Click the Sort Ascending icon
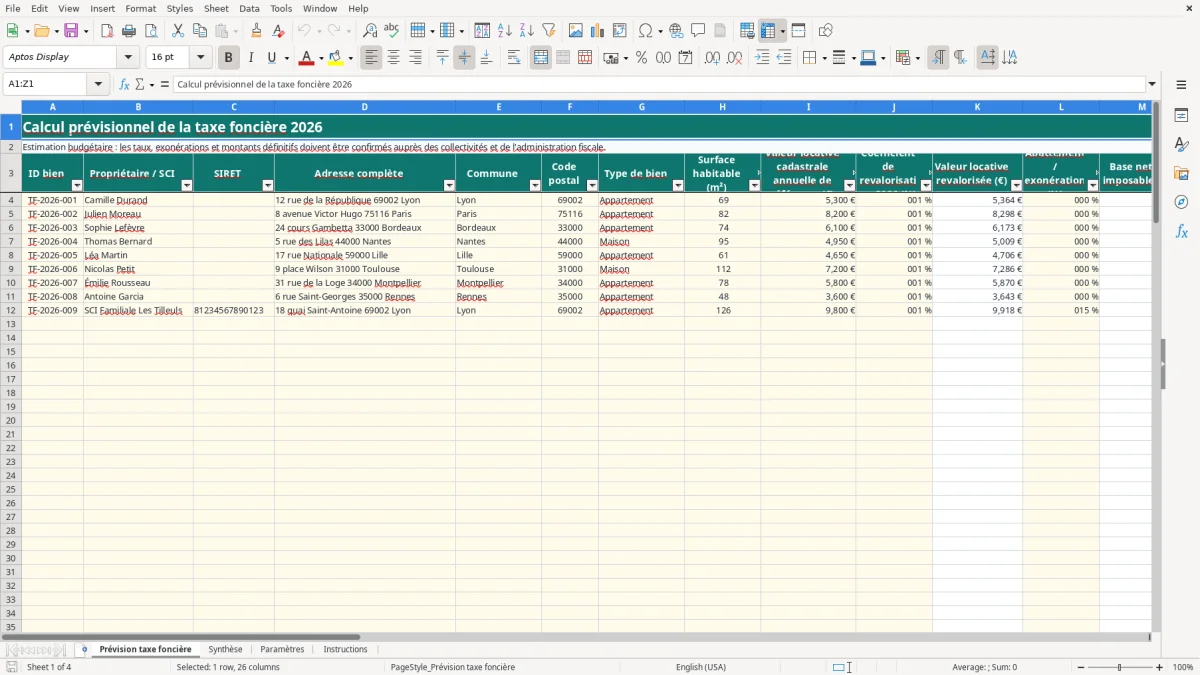 [504, 31]
